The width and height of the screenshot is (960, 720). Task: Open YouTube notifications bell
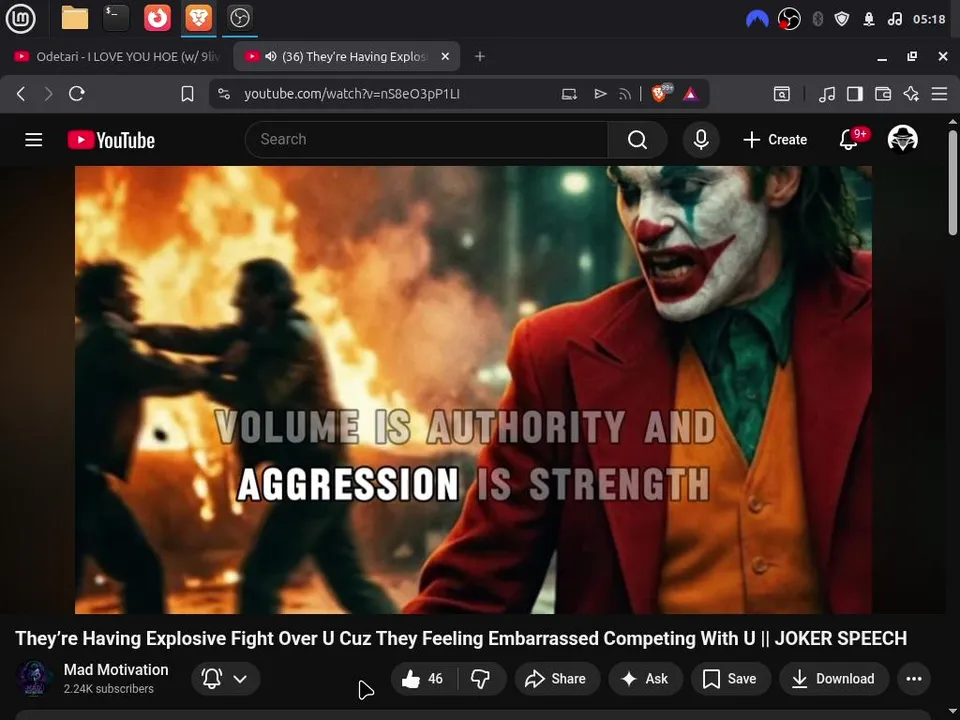[849, 140]
